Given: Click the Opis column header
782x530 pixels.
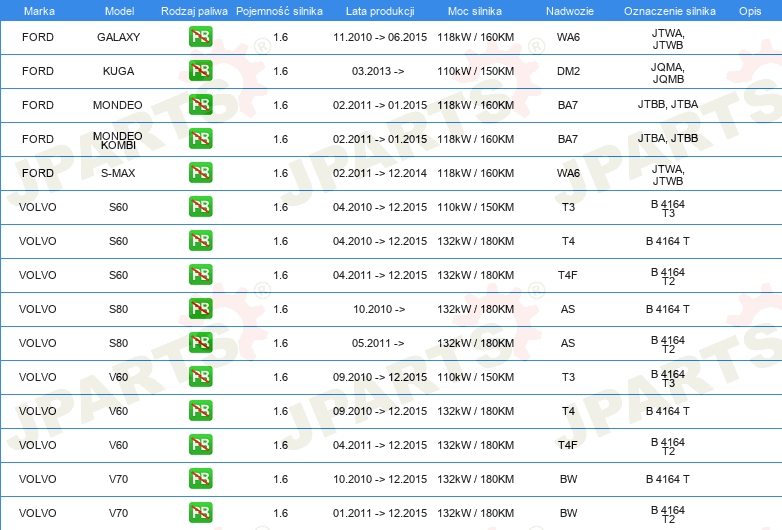Looking at the screenshot, I should pos(749,10).
